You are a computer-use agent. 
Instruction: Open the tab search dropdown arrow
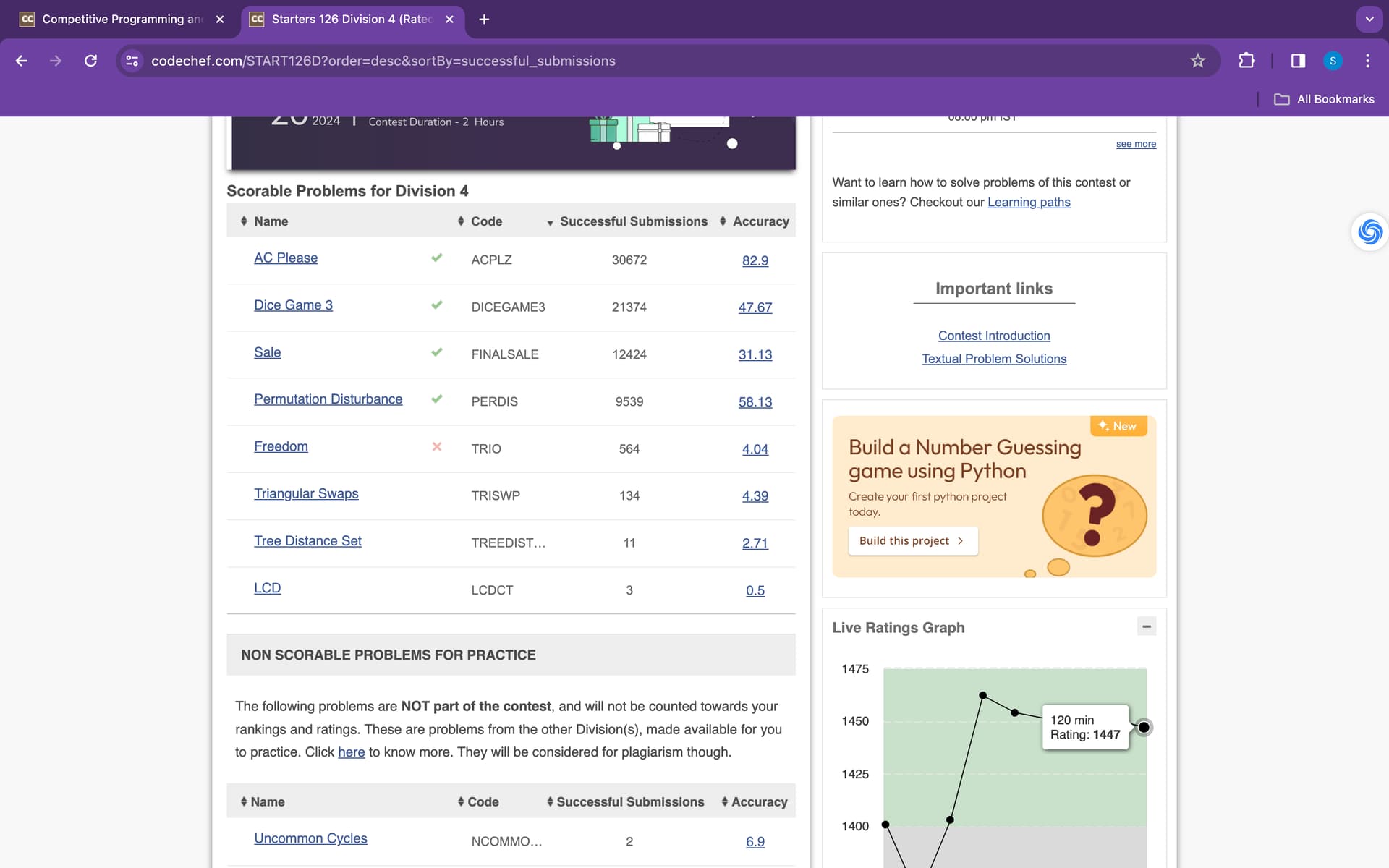[x=1369, y=20]
